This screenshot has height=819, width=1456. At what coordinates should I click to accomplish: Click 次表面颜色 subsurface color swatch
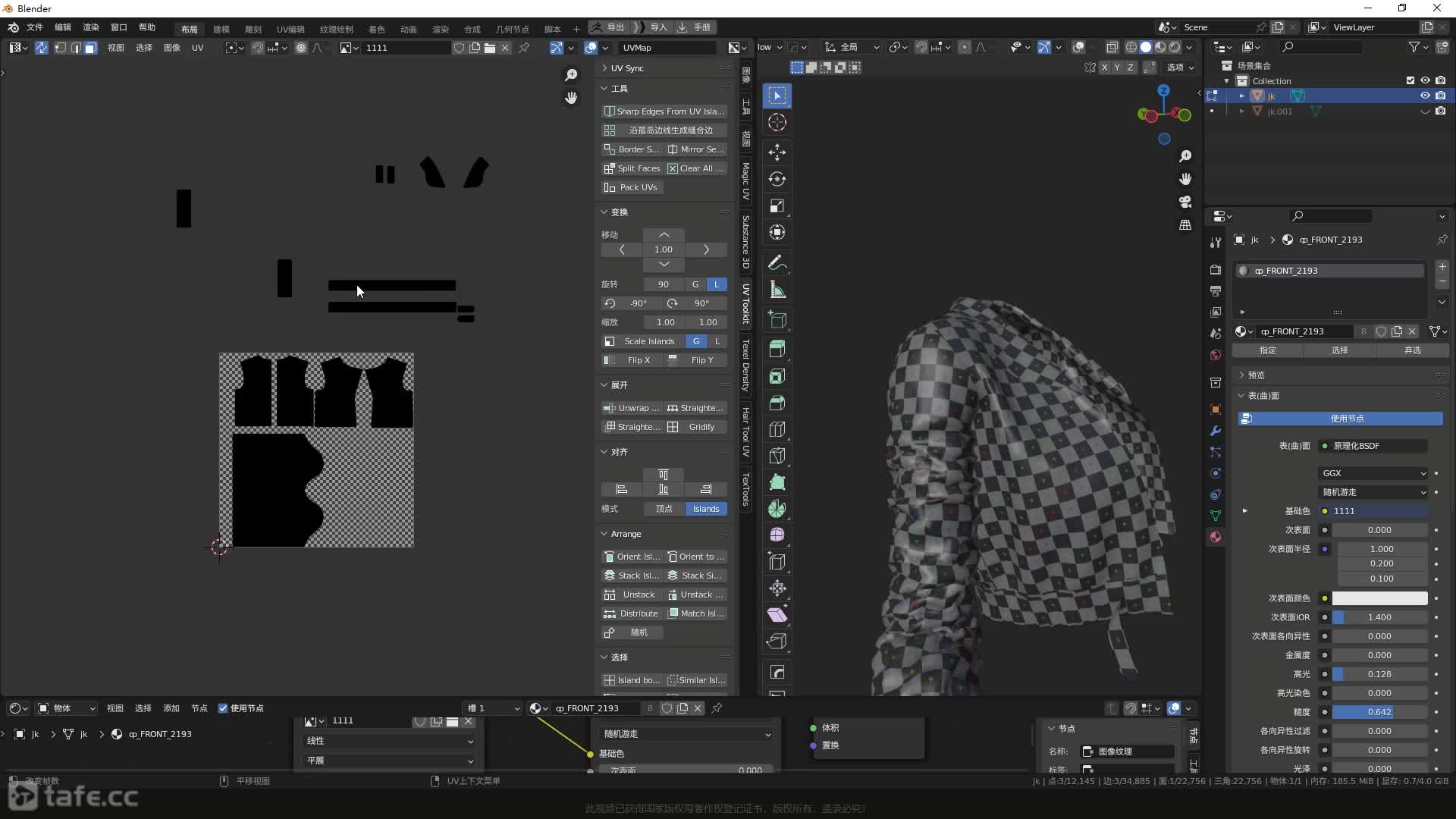point(1379,598)
